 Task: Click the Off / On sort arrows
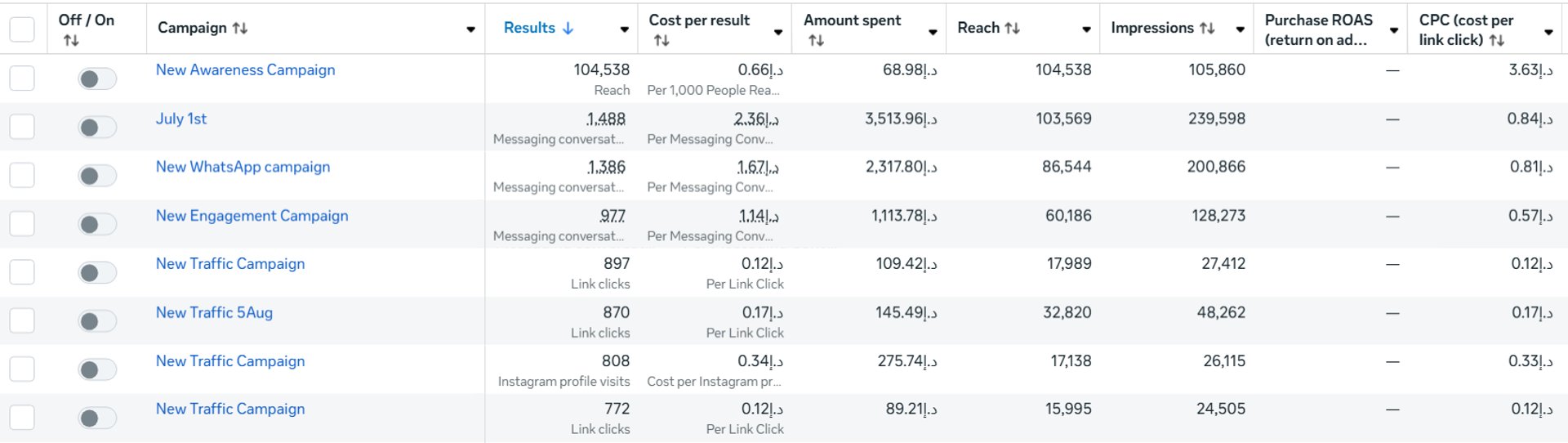pos(71,40)
